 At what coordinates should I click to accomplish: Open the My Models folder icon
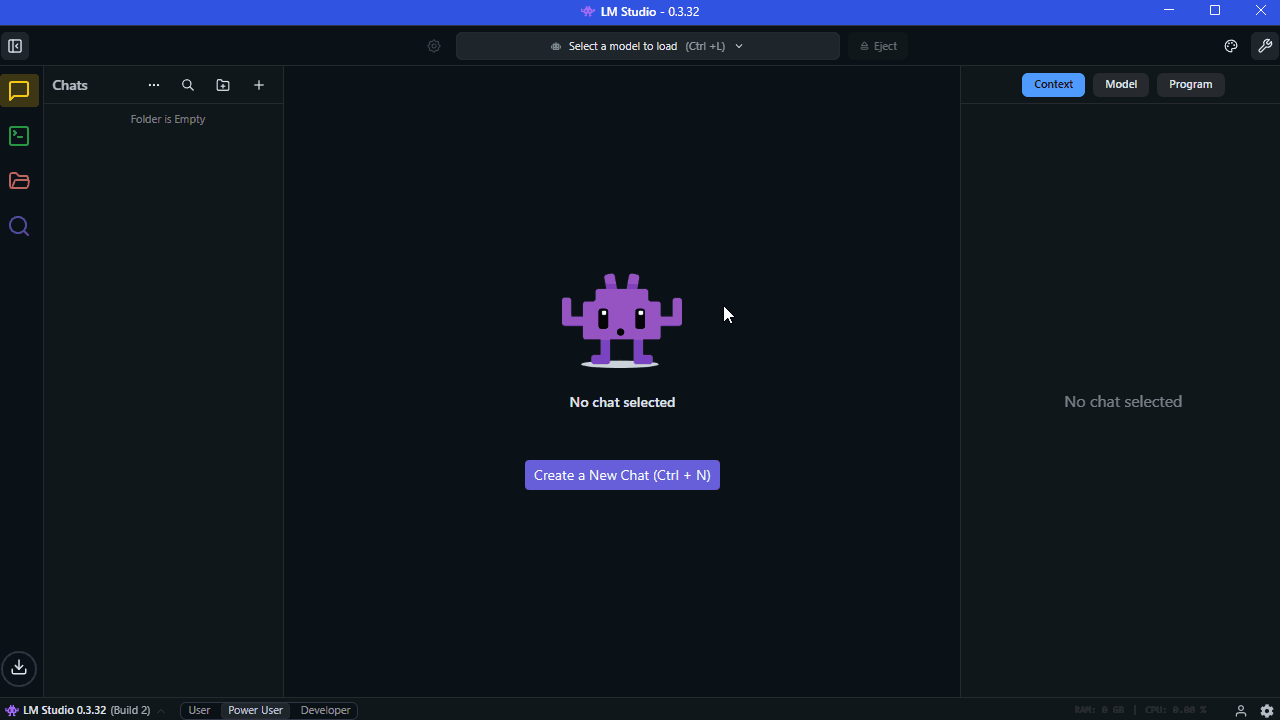19,181
